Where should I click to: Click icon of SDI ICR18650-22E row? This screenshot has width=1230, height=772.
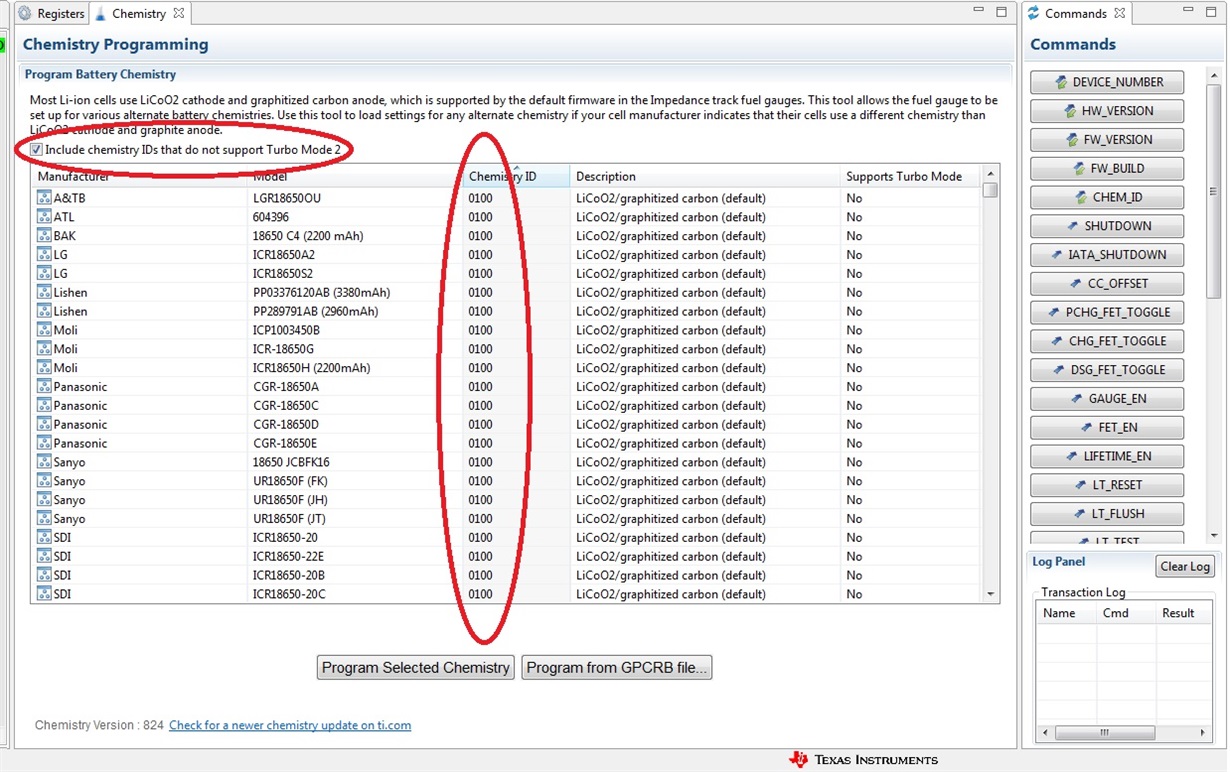[x=44, y=556]
